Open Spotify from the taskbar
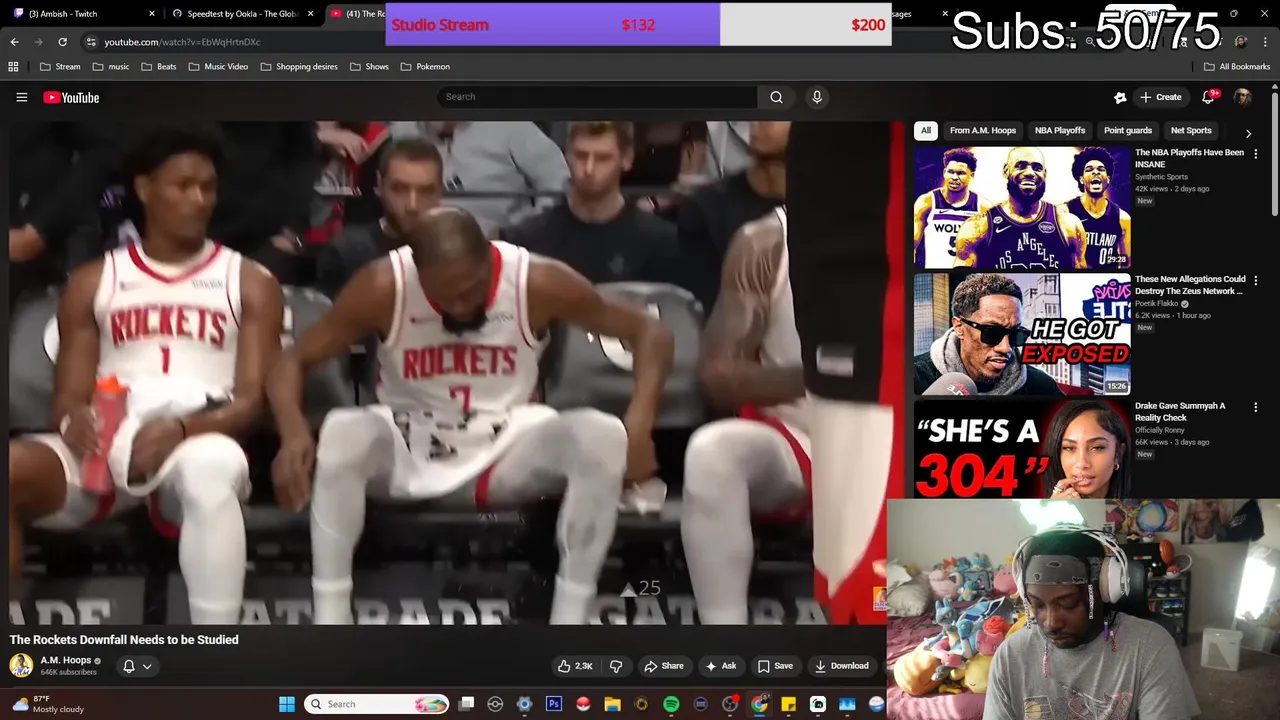This screenshot has height=720, width=1280. (671, 704)
